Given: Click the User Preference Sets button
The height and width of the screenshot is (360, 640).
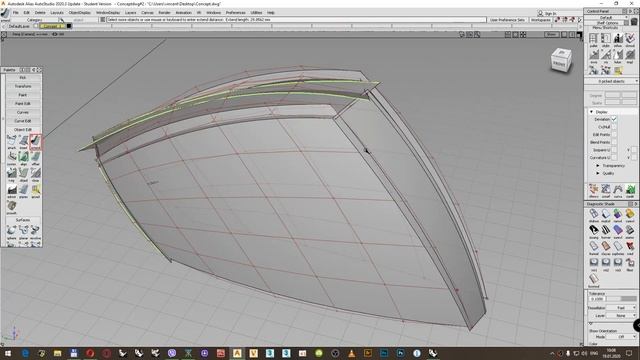Looking at the screenshot, I should pyautogui.click(x=507, y=20).
